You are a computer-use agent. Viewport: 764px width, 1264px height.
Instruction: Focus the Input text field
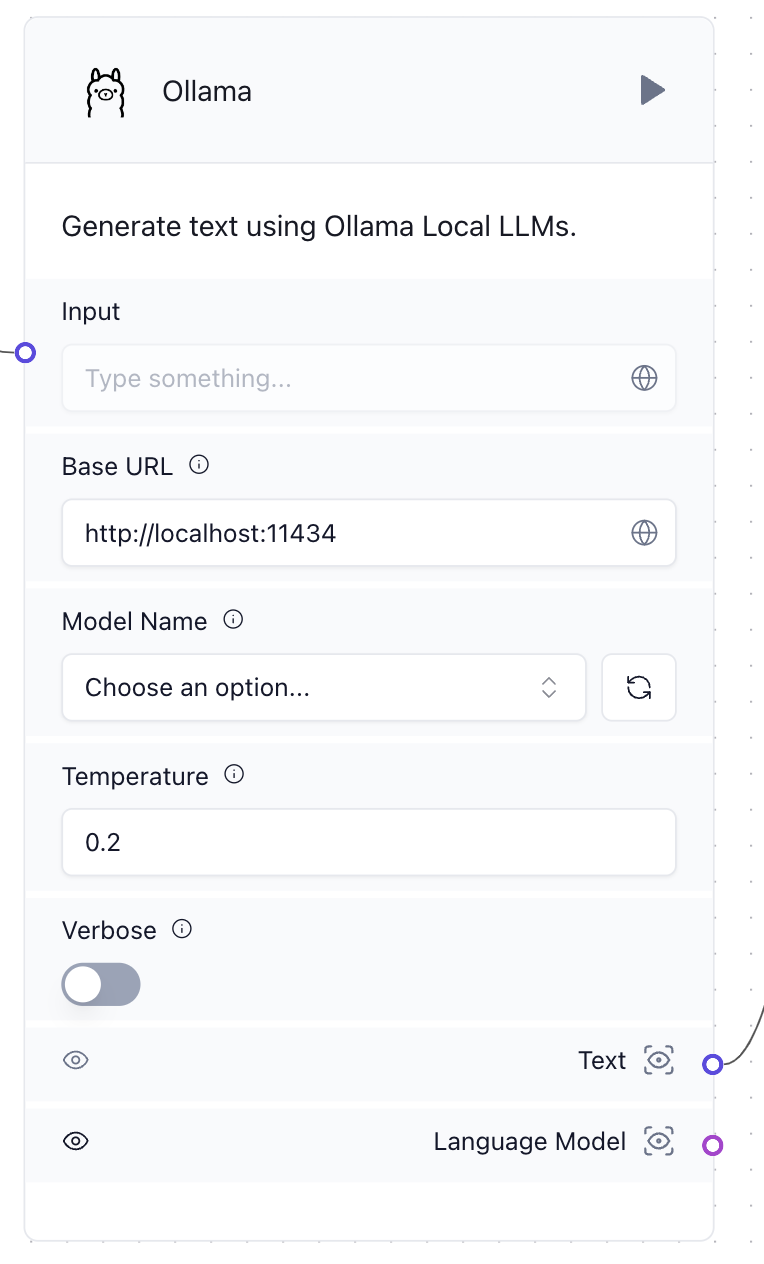tap(369, 378)
